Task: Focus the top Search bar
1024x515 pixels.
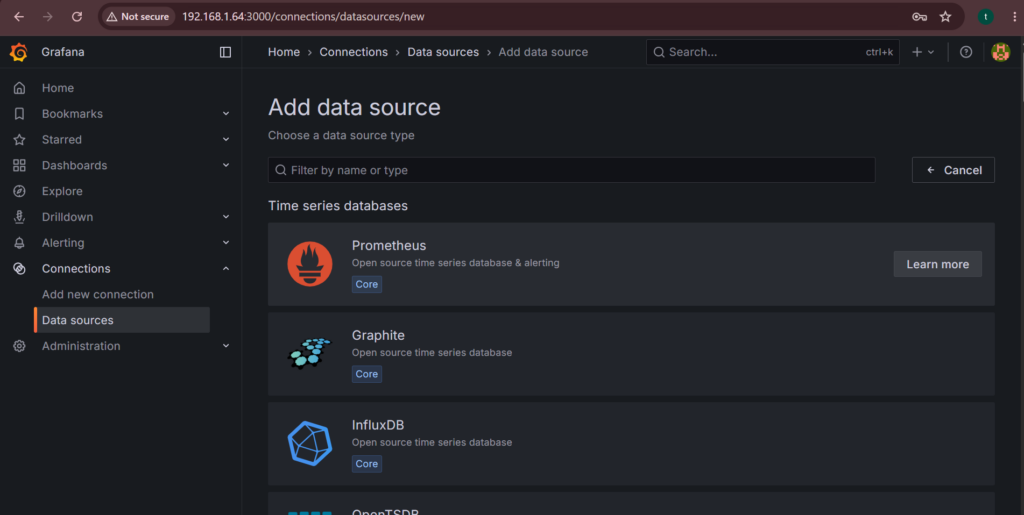Action: 773,52
